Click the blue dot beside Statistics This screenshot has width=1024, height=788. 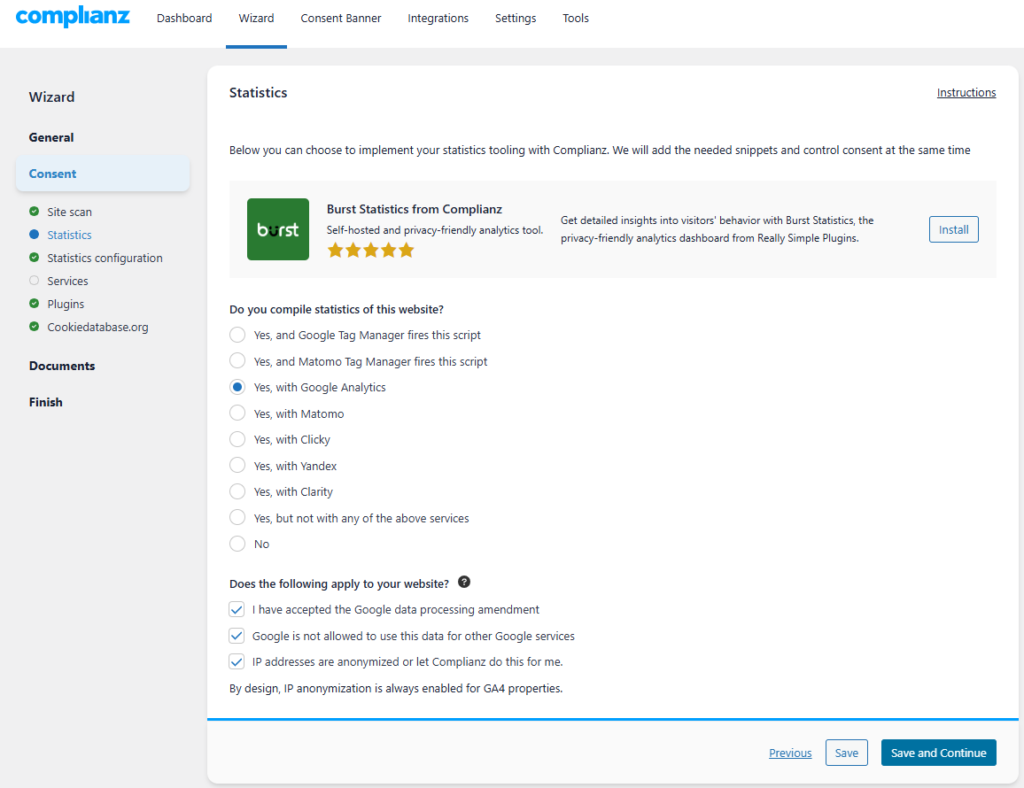[34, 234]
